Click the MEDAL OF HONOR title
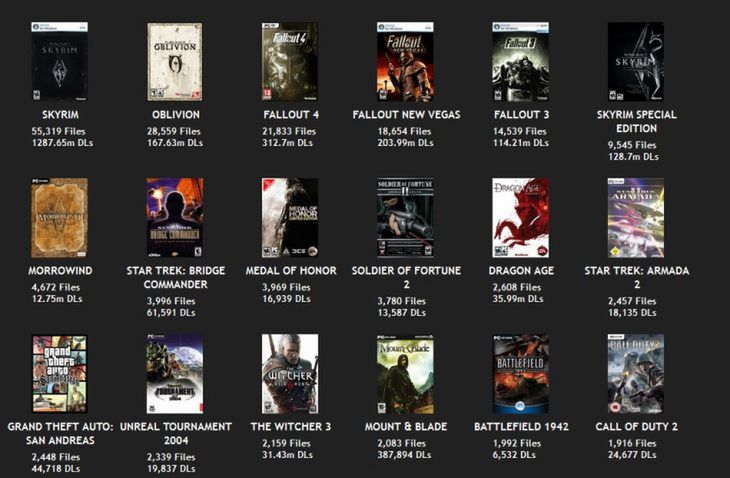 291,270
